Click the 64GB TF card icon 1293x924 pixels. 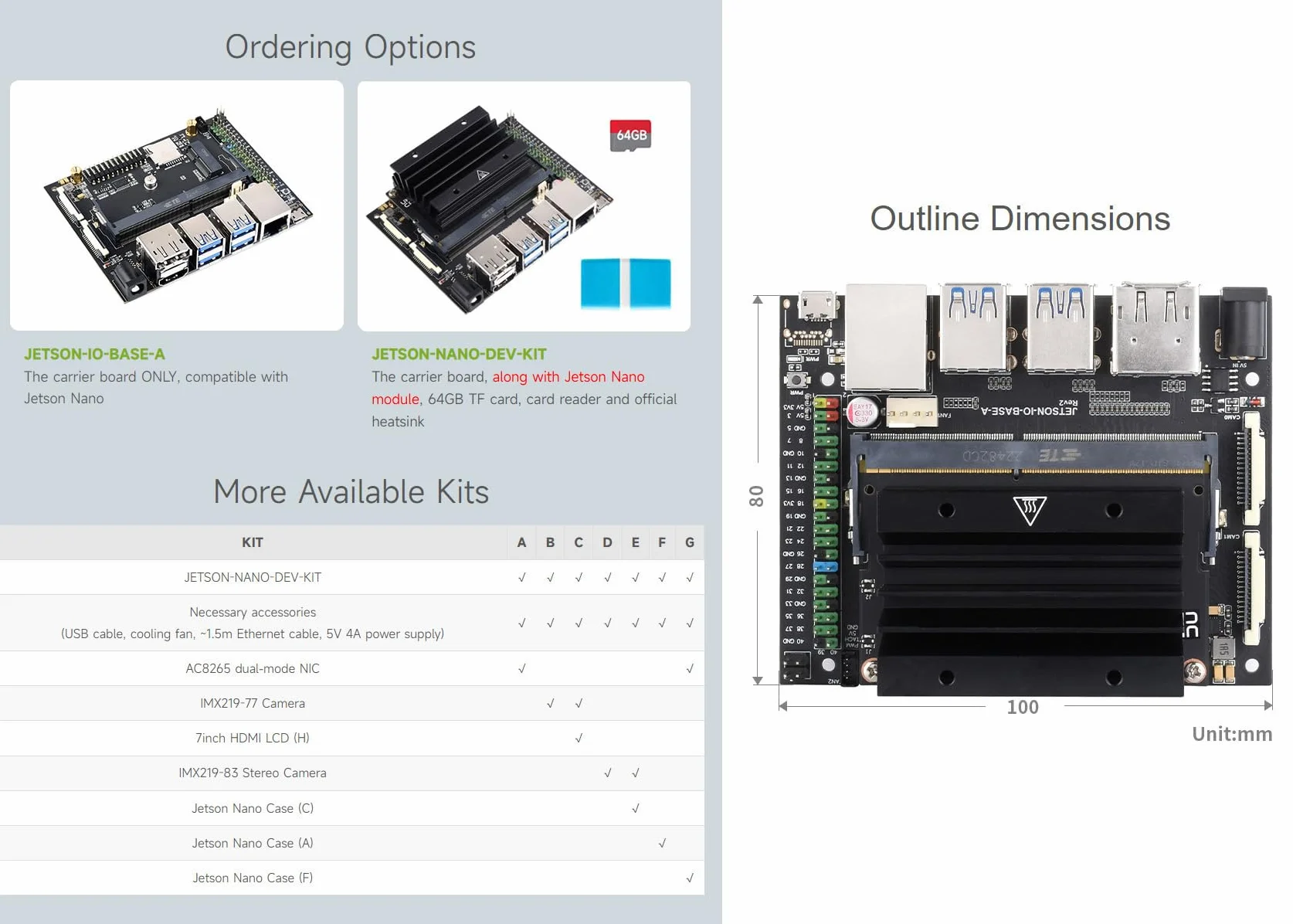(x=630, y=135)
